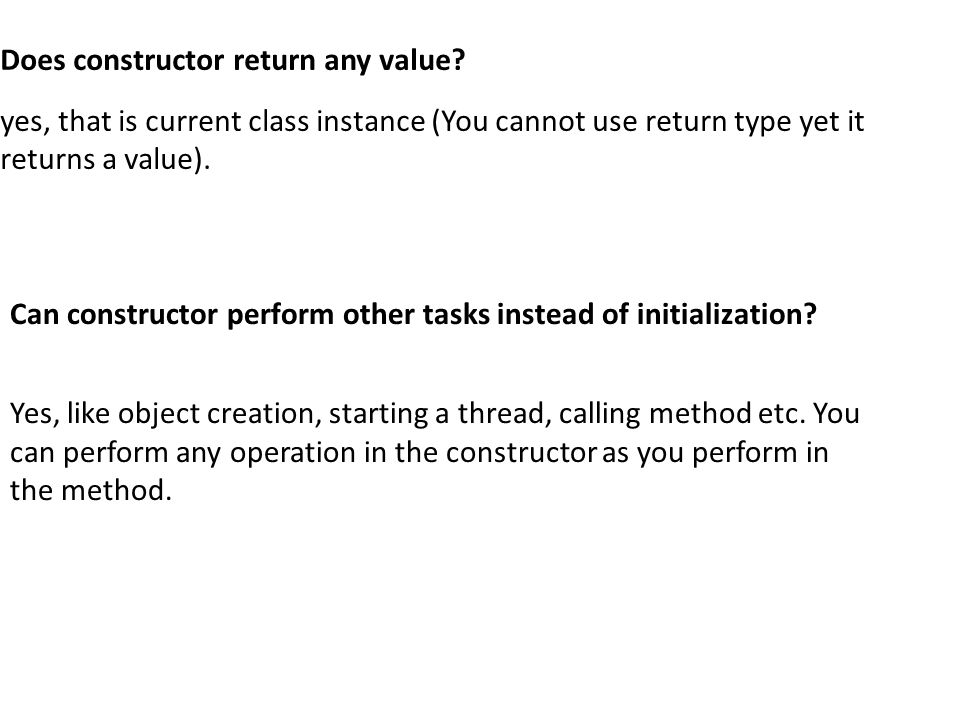Click the heading "Does constructor return any value?"
960x720 pixels.
coord(233,61)
